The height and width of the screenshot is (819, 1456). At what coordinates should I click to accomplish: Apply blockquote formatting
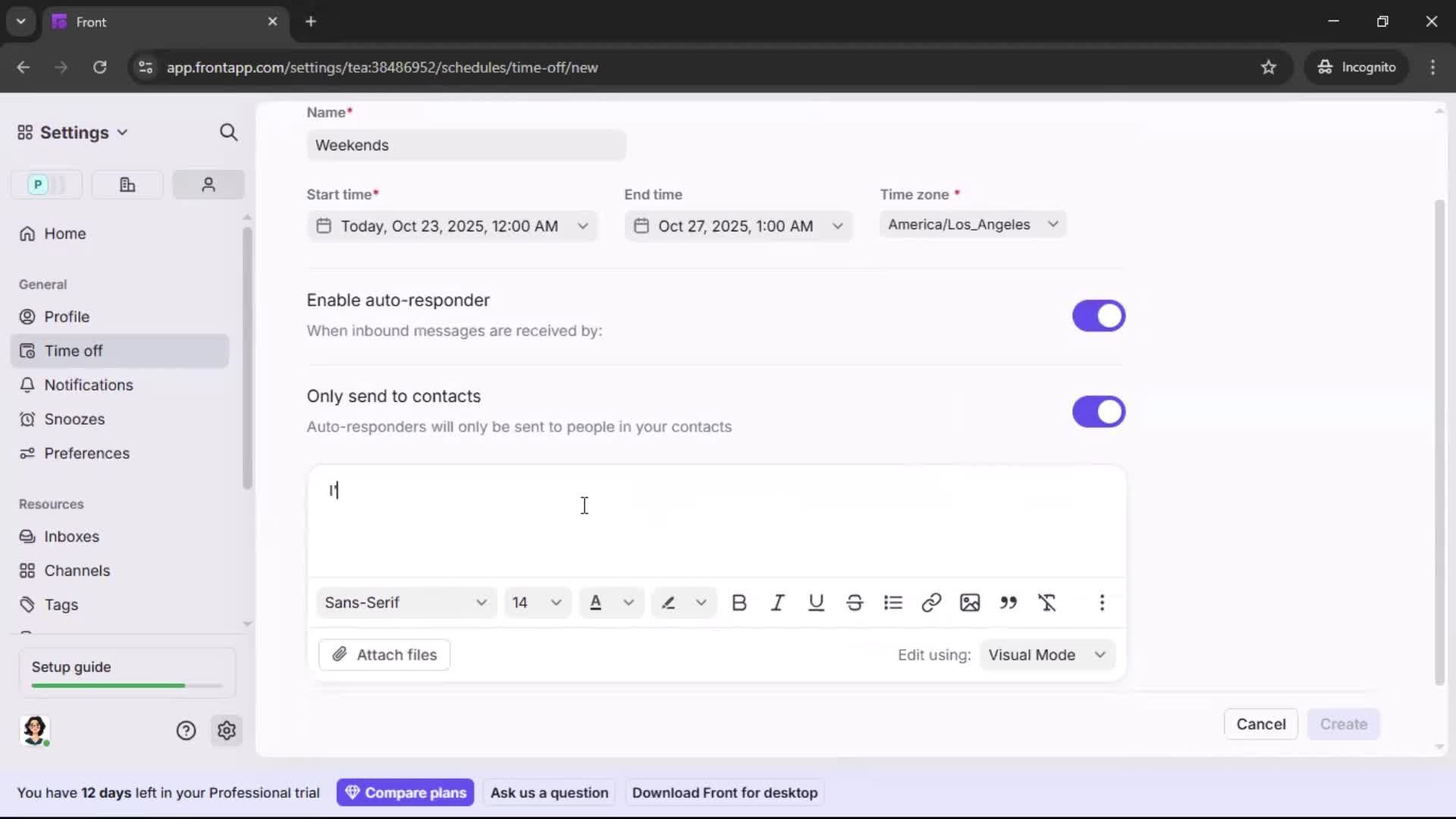1009,602
